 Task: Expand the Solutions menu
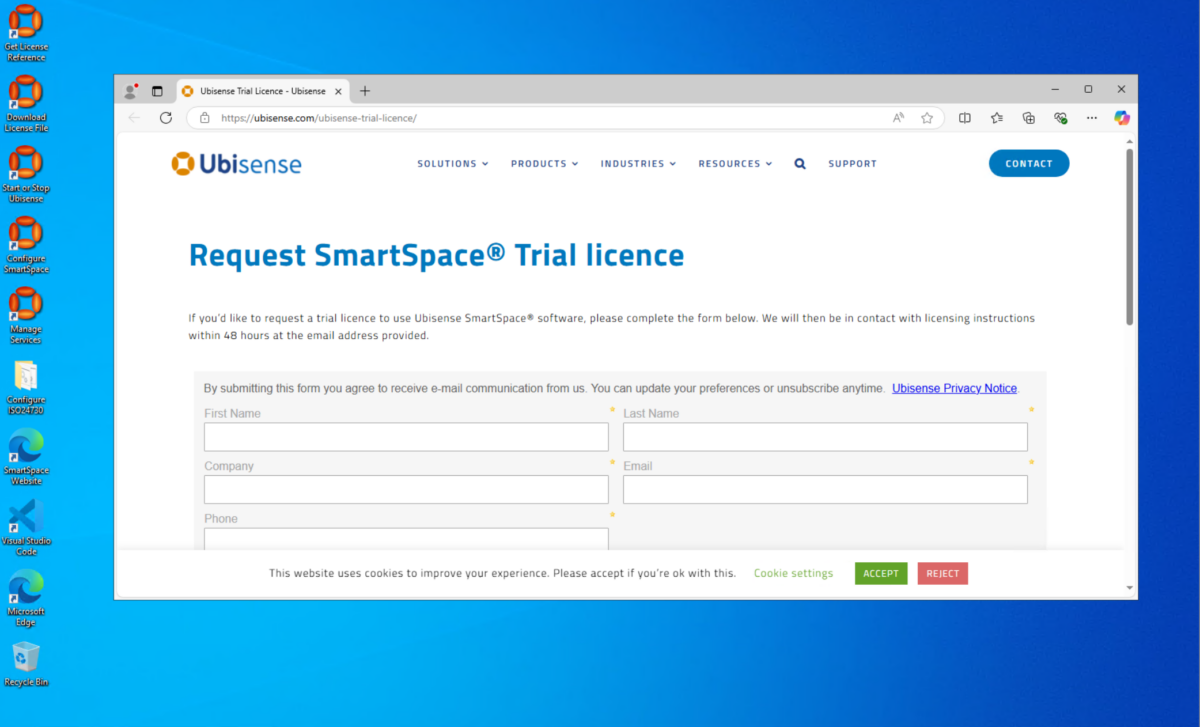453,164
